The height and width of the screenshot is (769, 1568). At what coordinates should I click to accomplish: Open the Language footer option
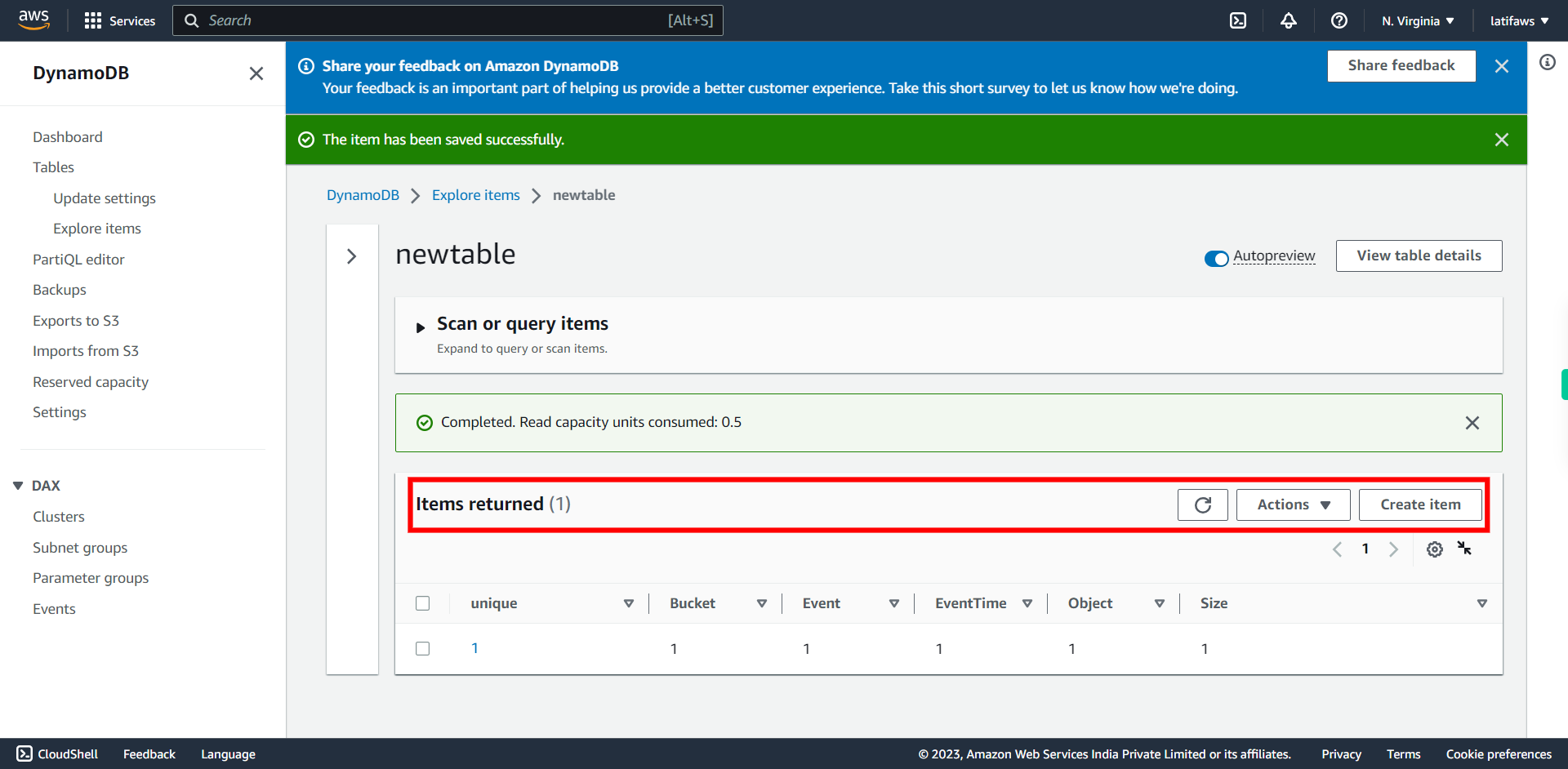pos(228,754)
